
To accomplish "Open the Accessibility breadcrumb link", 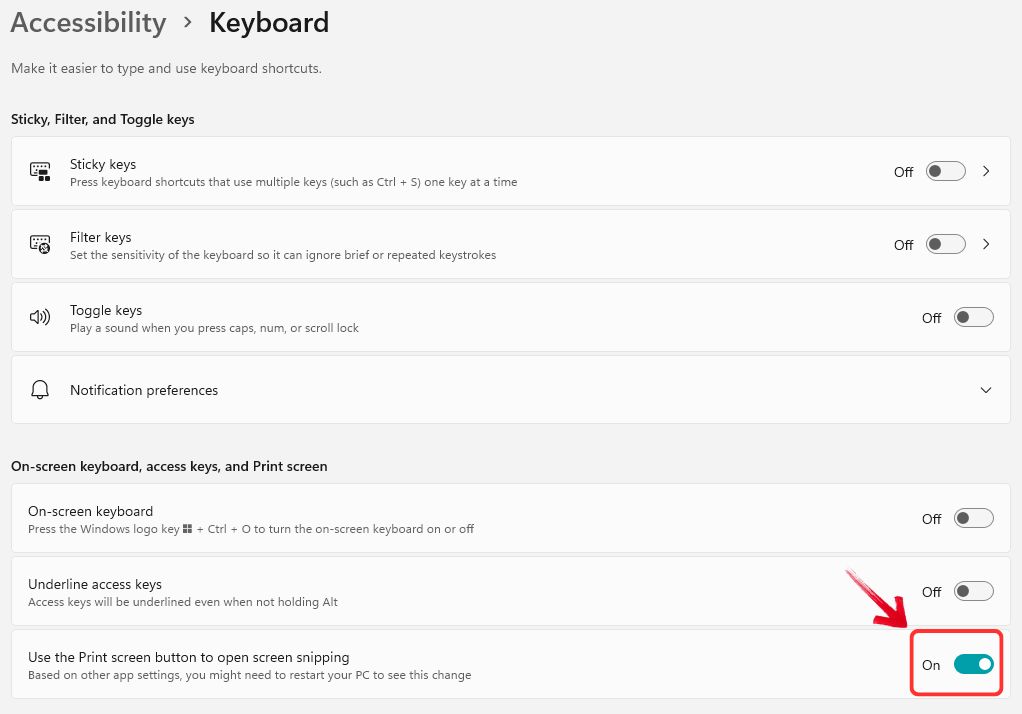I will tap(87, 22).
